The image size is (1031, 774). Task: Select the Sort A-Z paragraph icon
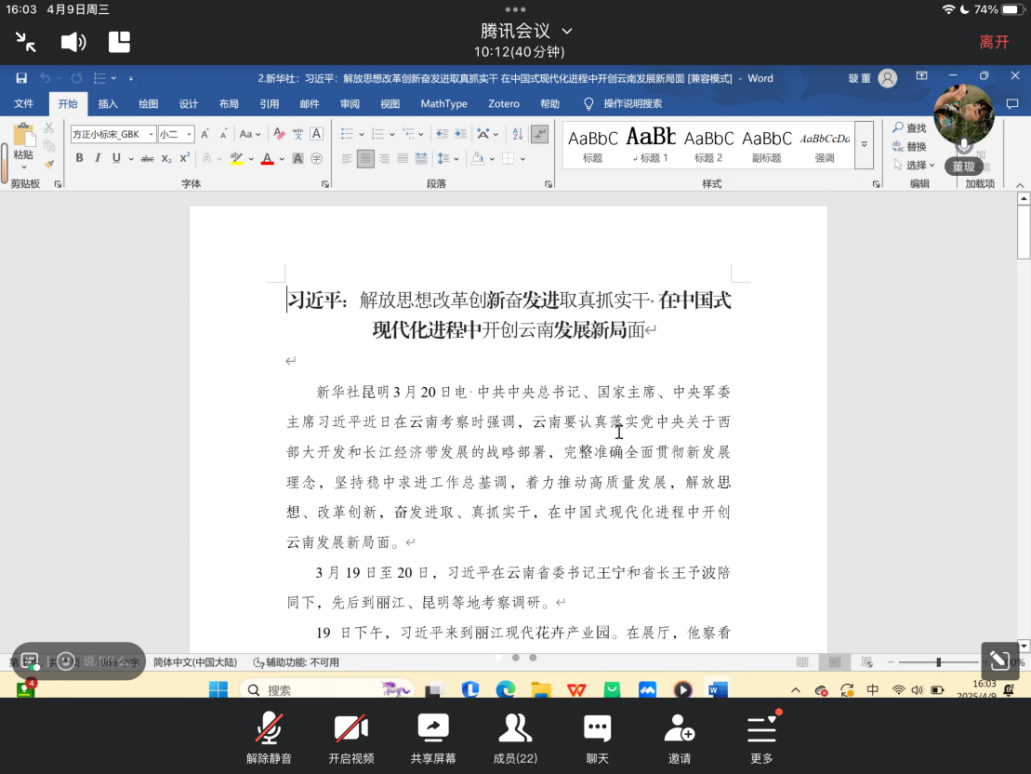(x=516, y=134)
